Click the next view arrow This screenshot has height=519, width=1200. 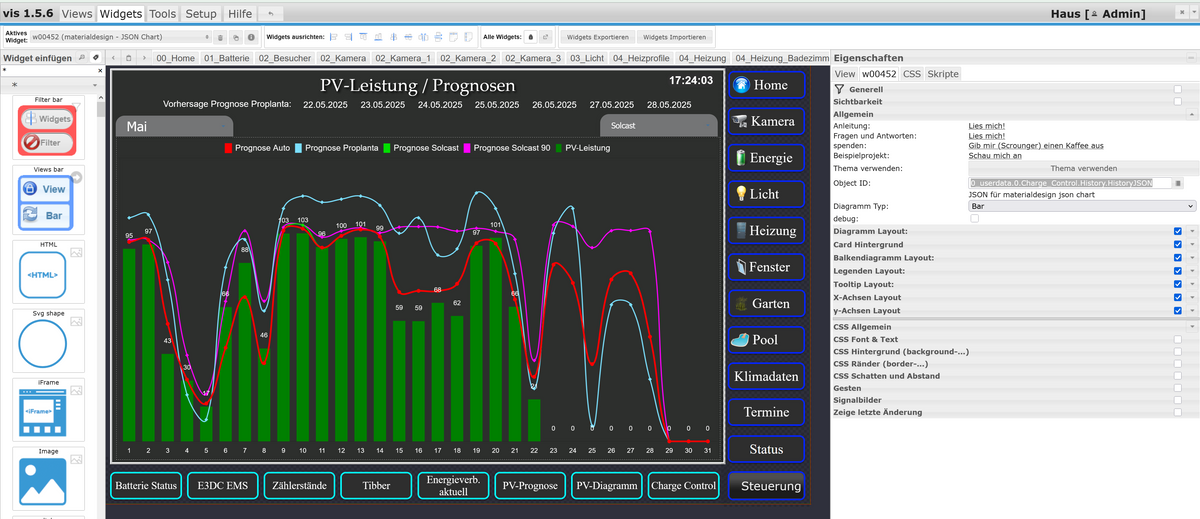(144, 58)
